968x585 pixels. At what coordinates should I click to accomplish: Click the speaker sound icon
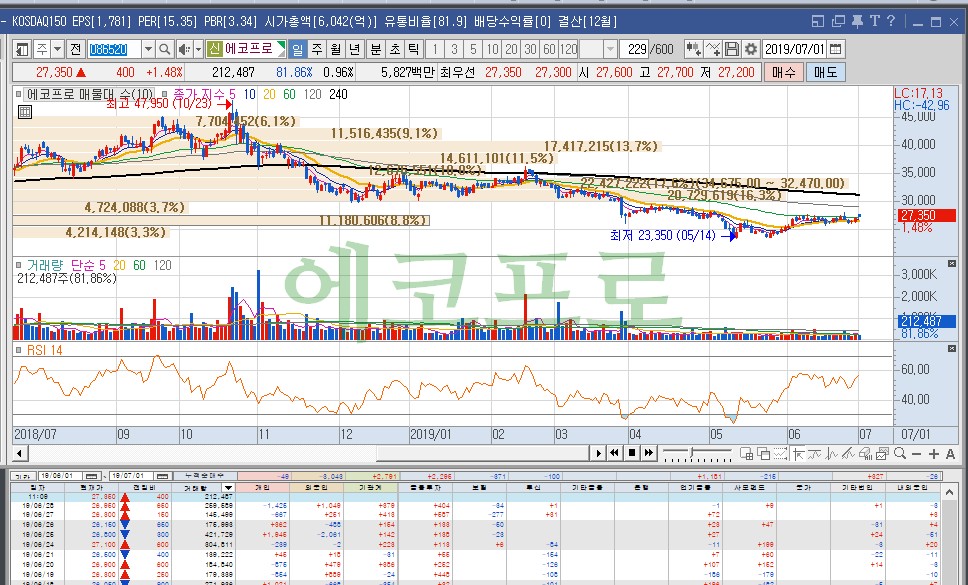point(184,49)
